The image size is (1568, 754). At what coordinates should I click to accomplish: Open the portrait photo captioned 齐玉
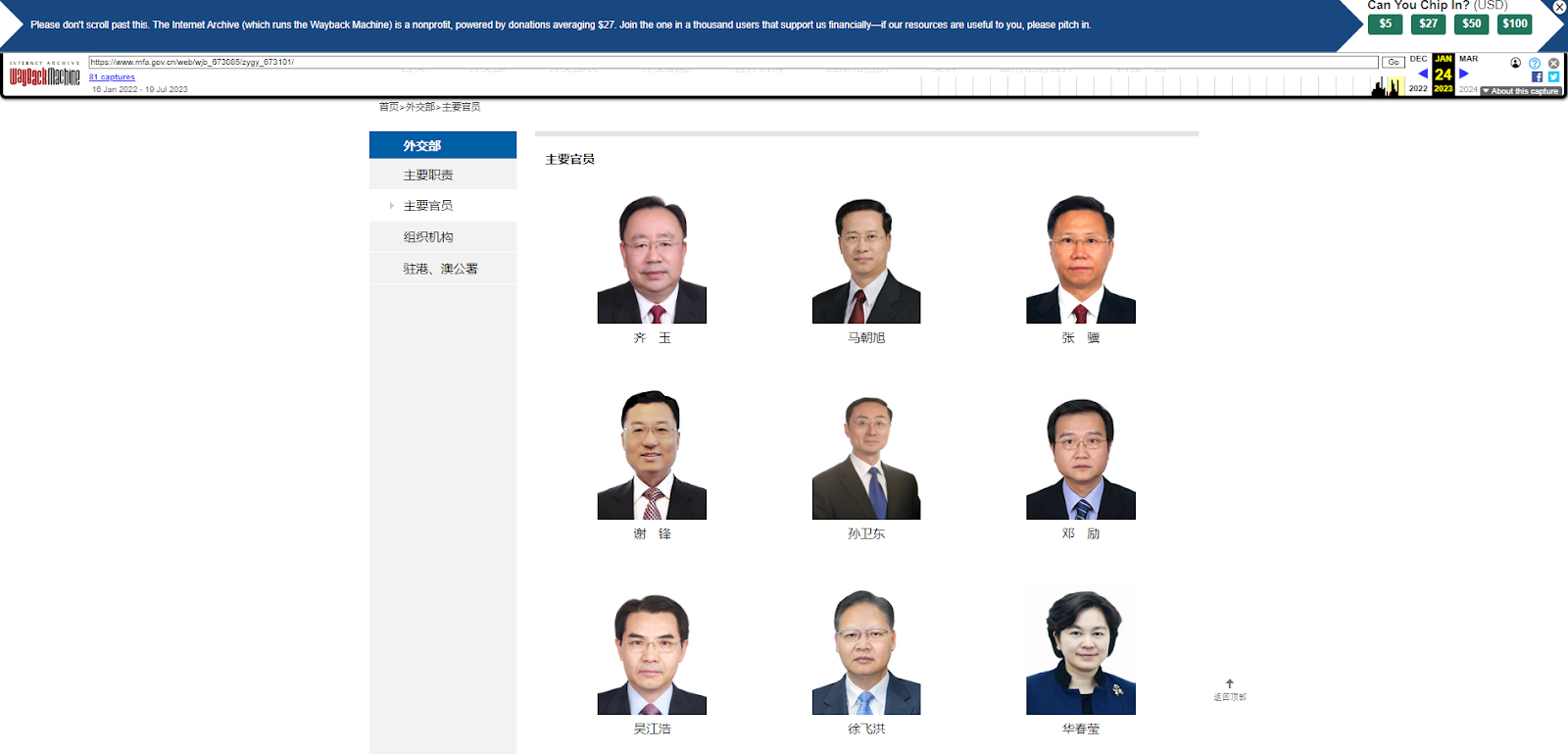pos(652,259)
